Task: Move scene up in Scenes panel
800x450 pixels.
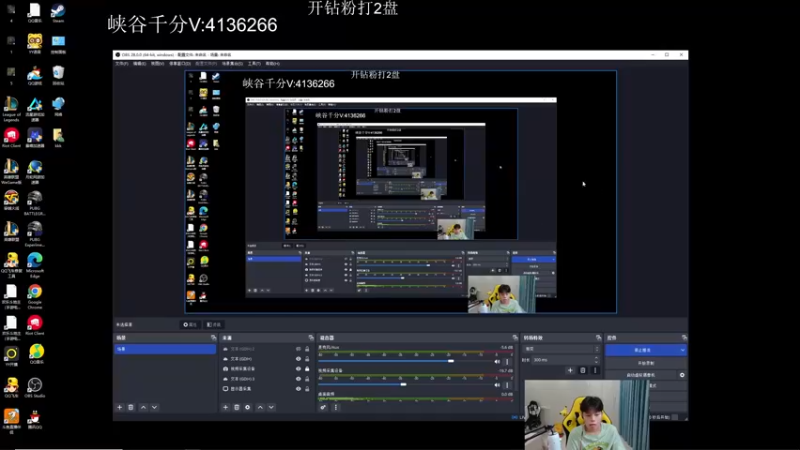Action: tap(143, 407)
